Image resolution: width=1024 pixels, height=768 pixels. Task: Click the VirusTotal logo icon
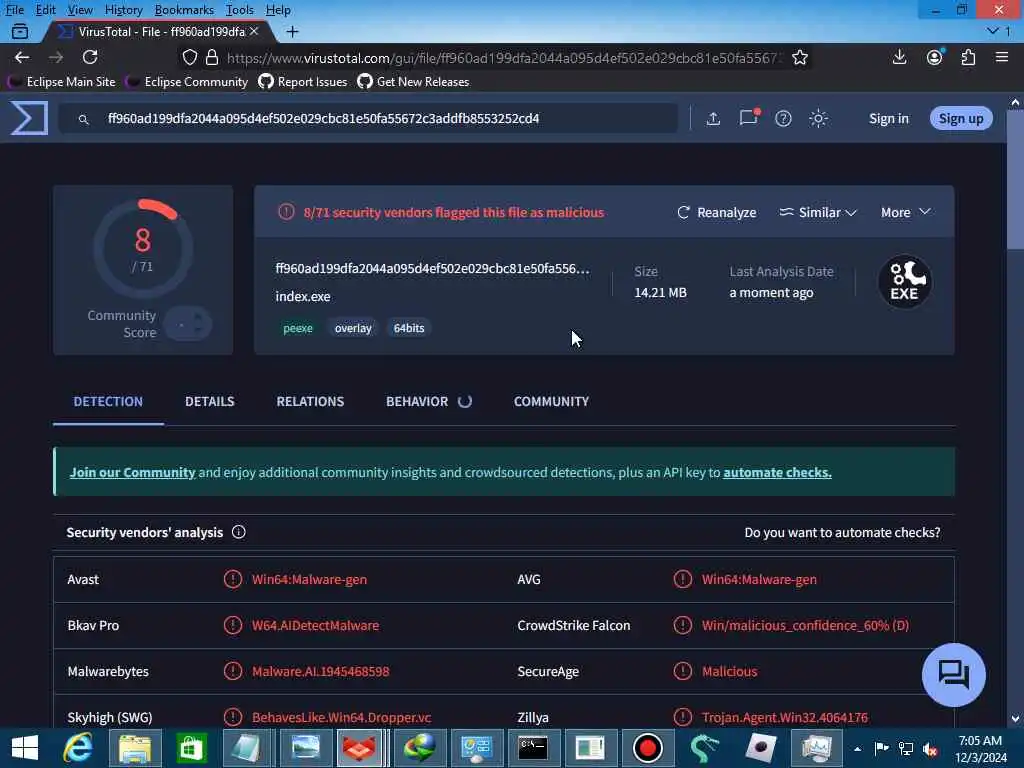(29, 118)
